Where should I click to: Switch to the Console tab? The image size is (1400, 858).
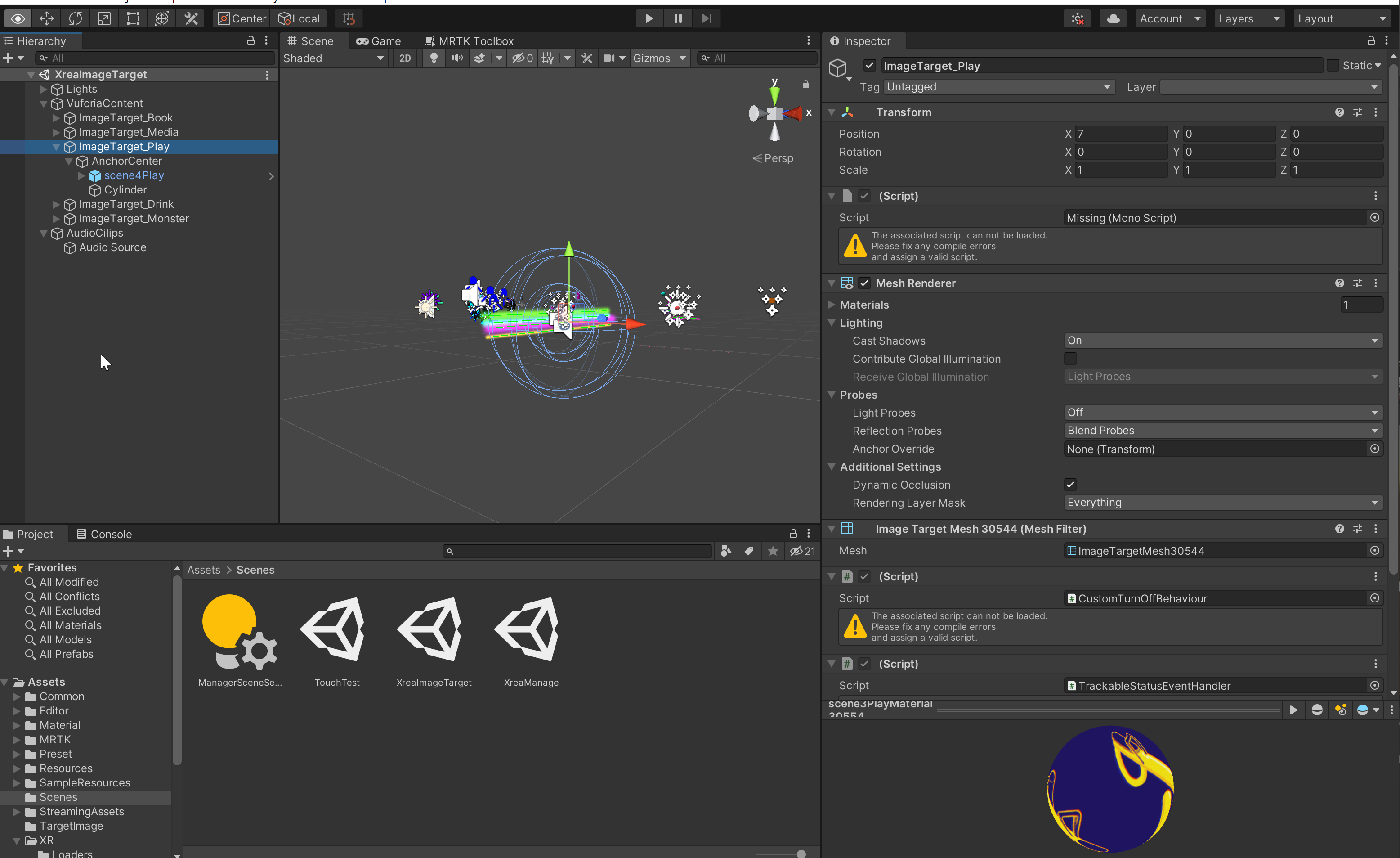[104, 534]
